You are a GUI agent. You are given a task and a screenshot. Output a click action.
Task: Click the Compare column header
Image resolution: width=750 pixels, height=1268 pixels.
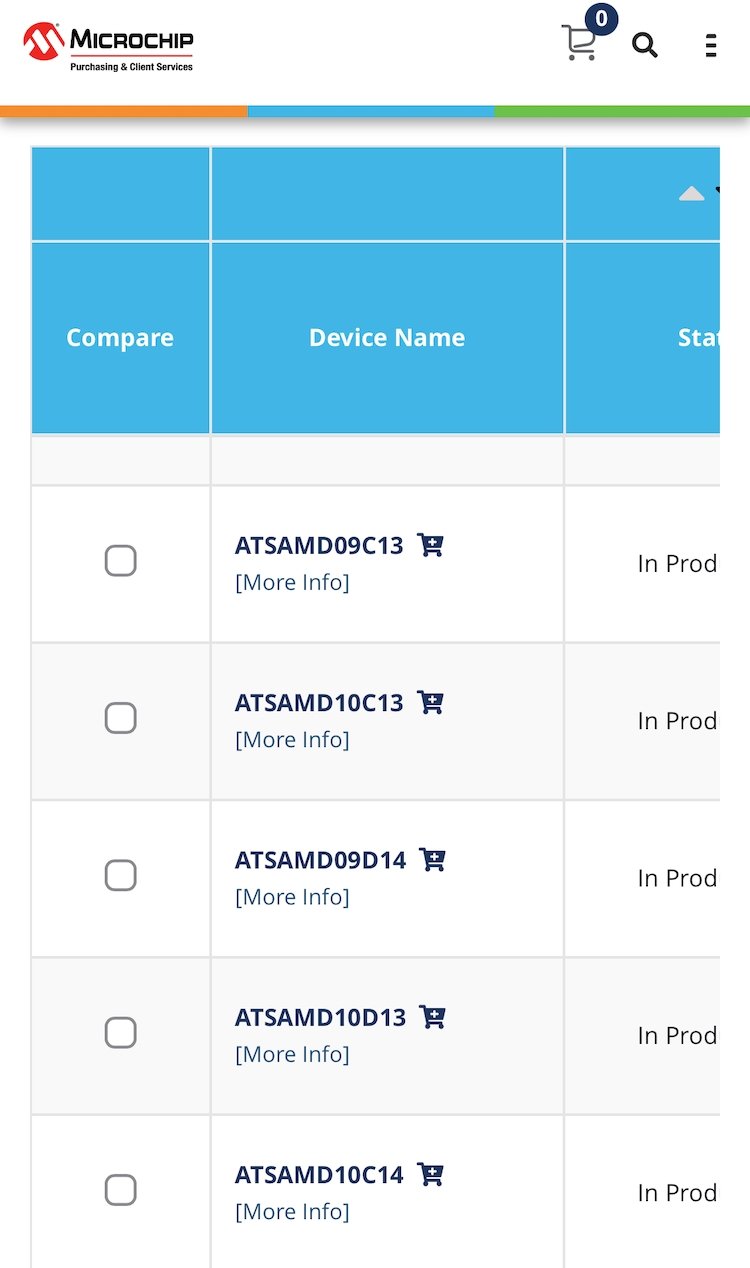120,338
